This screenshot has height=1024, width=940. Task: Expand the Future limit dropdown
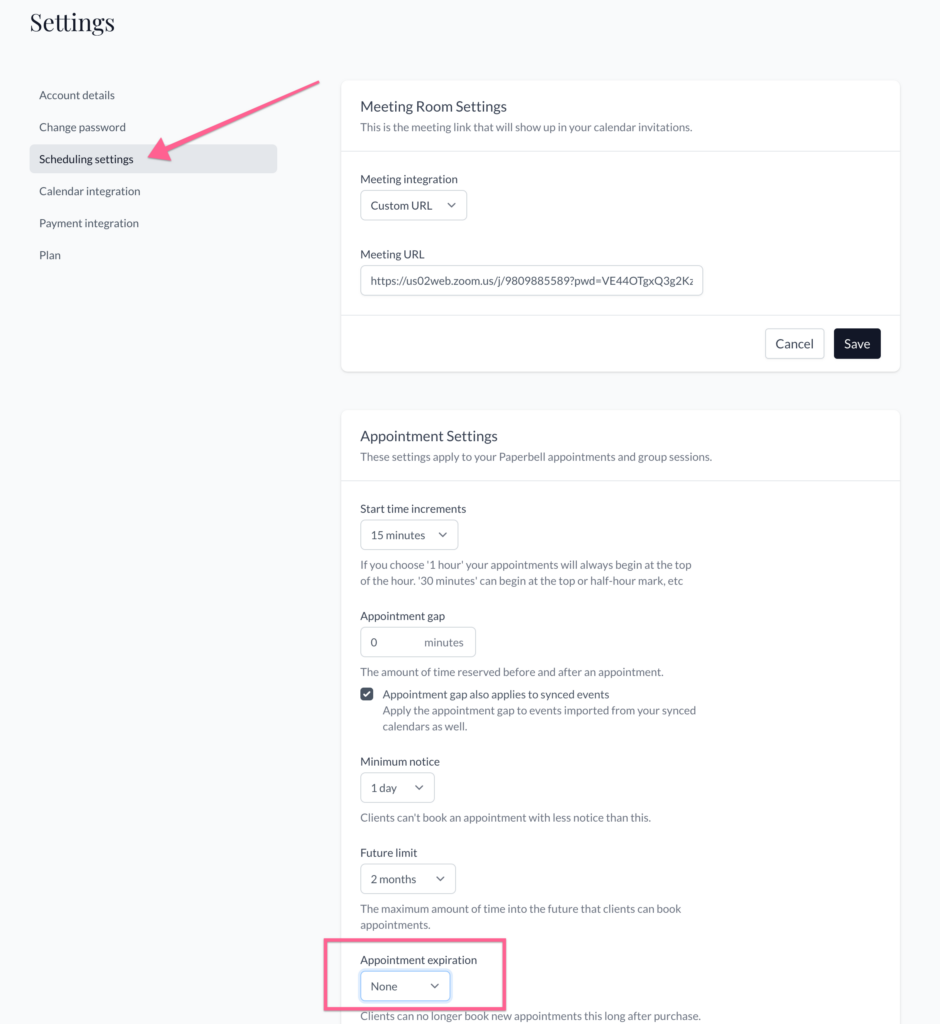pyautogui.click(x=407, y=879)
